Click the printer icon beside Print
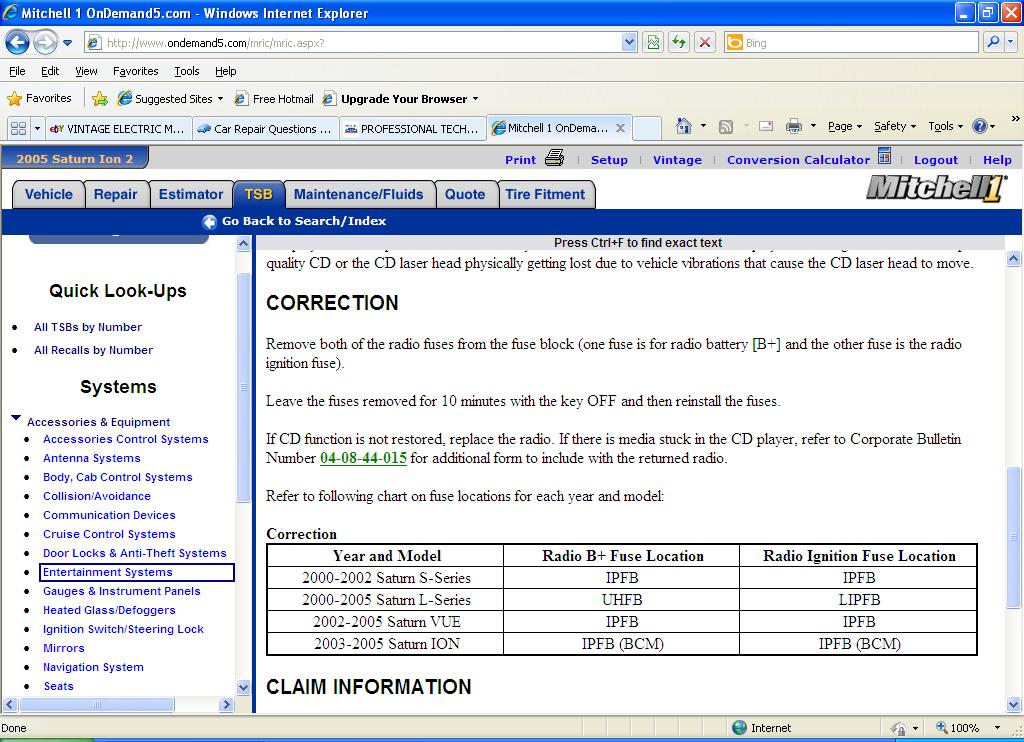The image size is (1024, 742). [554, 158]
